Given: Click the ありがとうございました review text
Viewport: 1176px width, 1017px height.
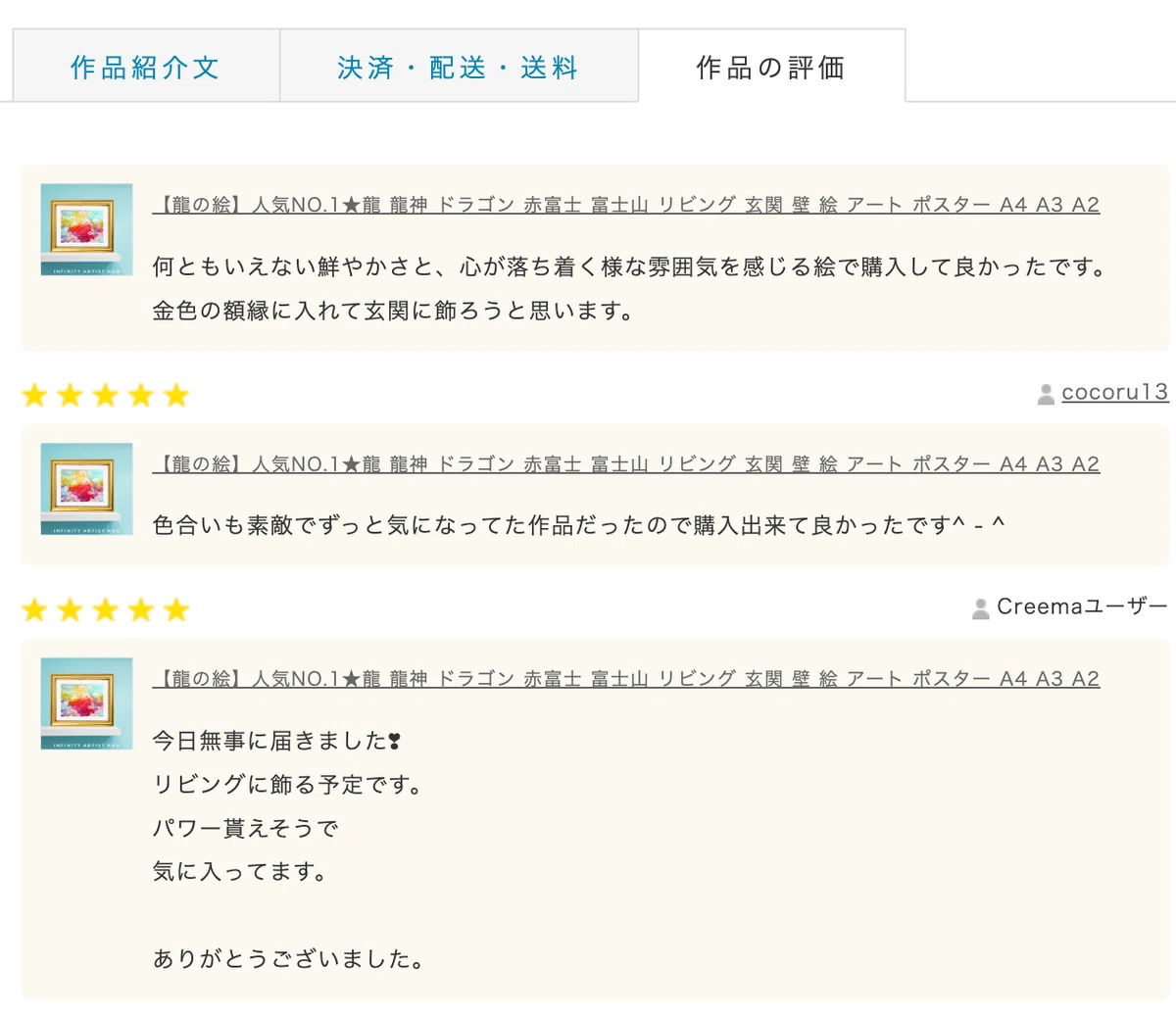Looking at the screenshot, I should (289, 958).
